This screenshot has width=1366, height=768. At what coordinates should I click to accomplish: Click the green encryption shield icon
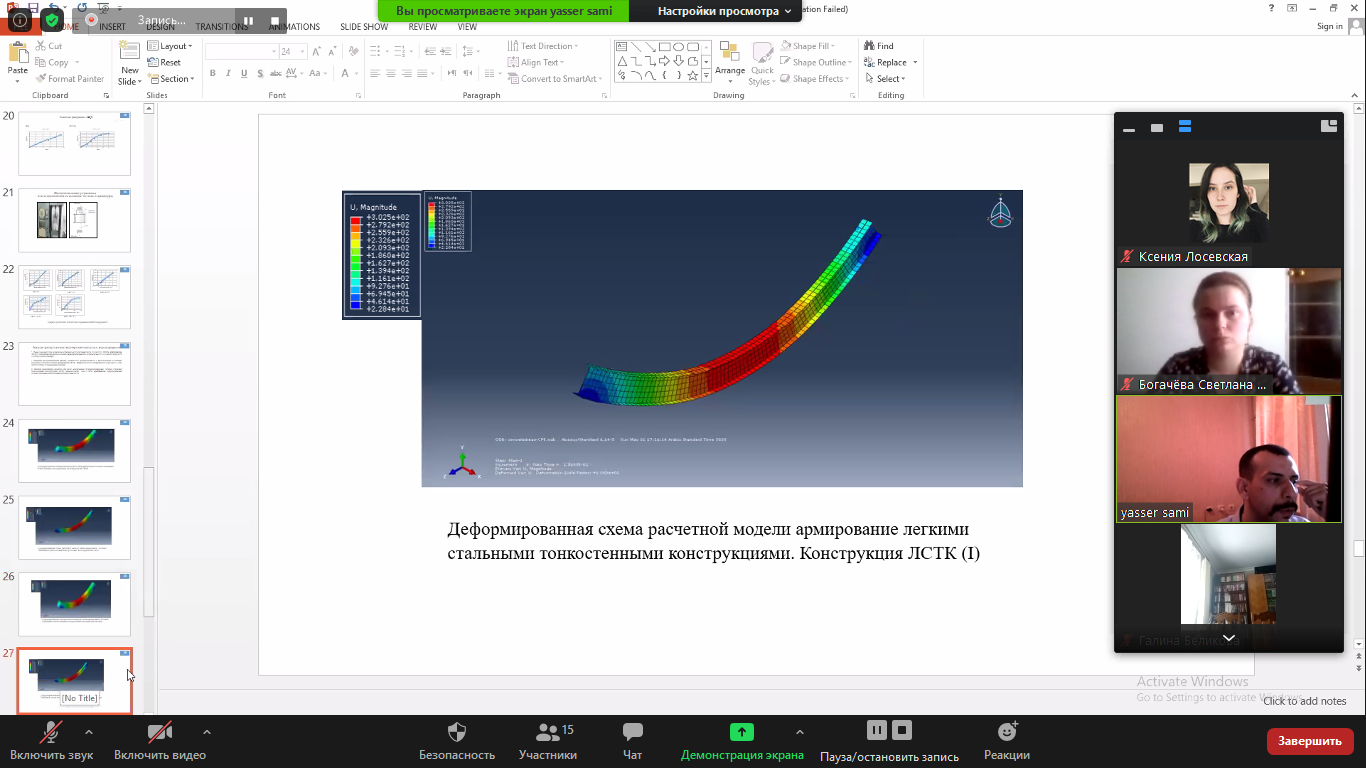coord(52,20)
